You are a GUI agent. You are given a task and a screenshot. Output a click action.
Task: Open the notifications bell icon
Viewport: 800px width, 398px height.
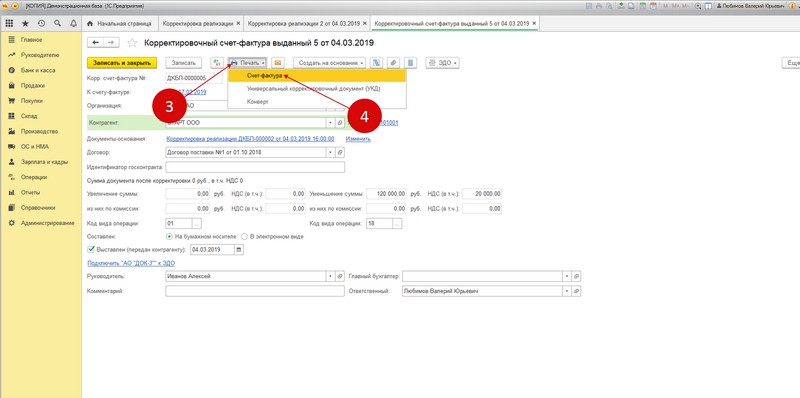click(73, 23)
